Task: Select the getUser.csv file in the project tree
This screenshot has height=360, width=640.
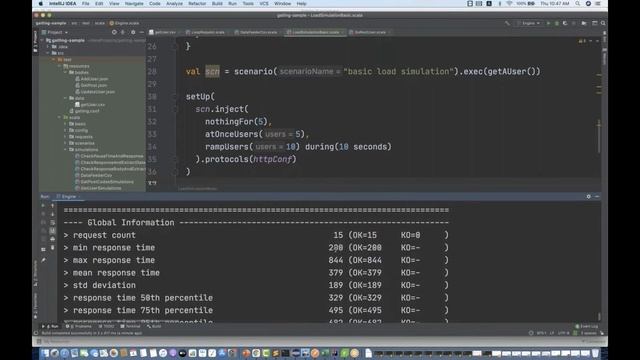Action: (x=90, y=104)
